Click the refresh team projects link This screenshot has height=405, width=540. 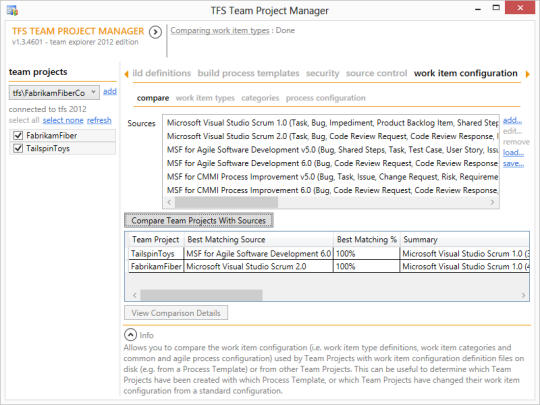(x=99, y=120)
